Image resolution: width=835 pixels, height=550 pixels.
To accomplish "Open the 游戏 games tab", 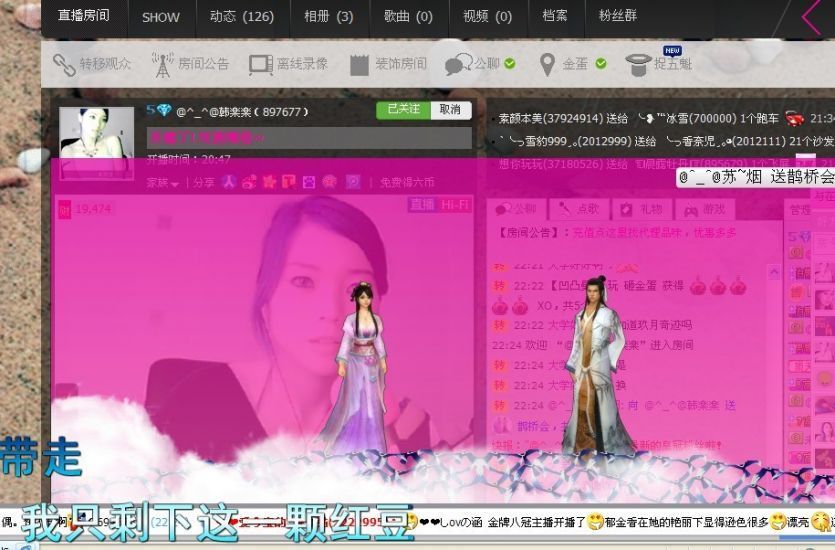I will (x=704, y=209).
